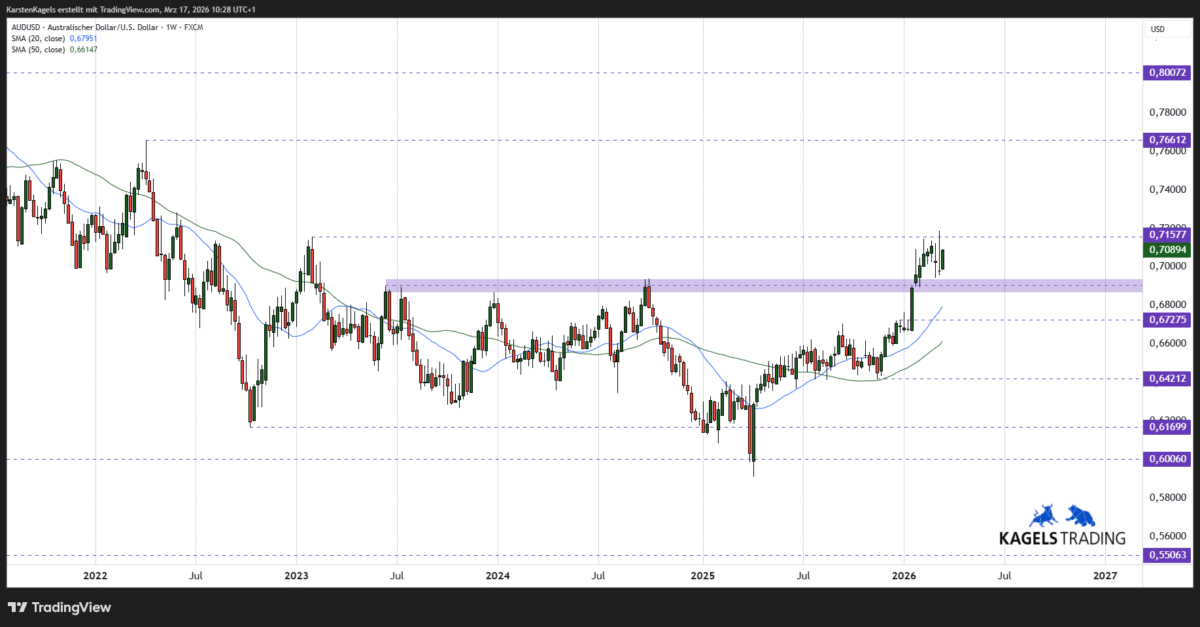The height and width of the screenshot is (627, 1200).
Task: Select the AUDUSD symbol legend
Action: (x=28, y=27)
